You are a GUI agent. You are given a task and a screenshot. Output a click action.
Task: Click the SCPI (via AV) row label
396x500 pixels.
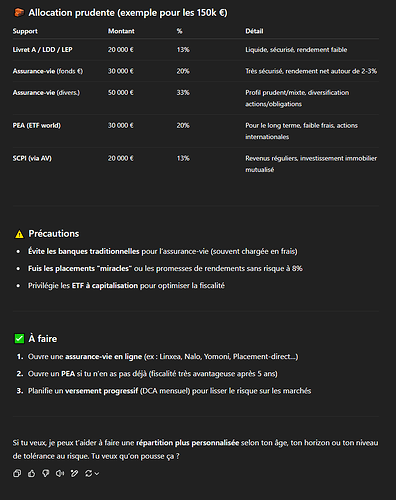point(32,158)
